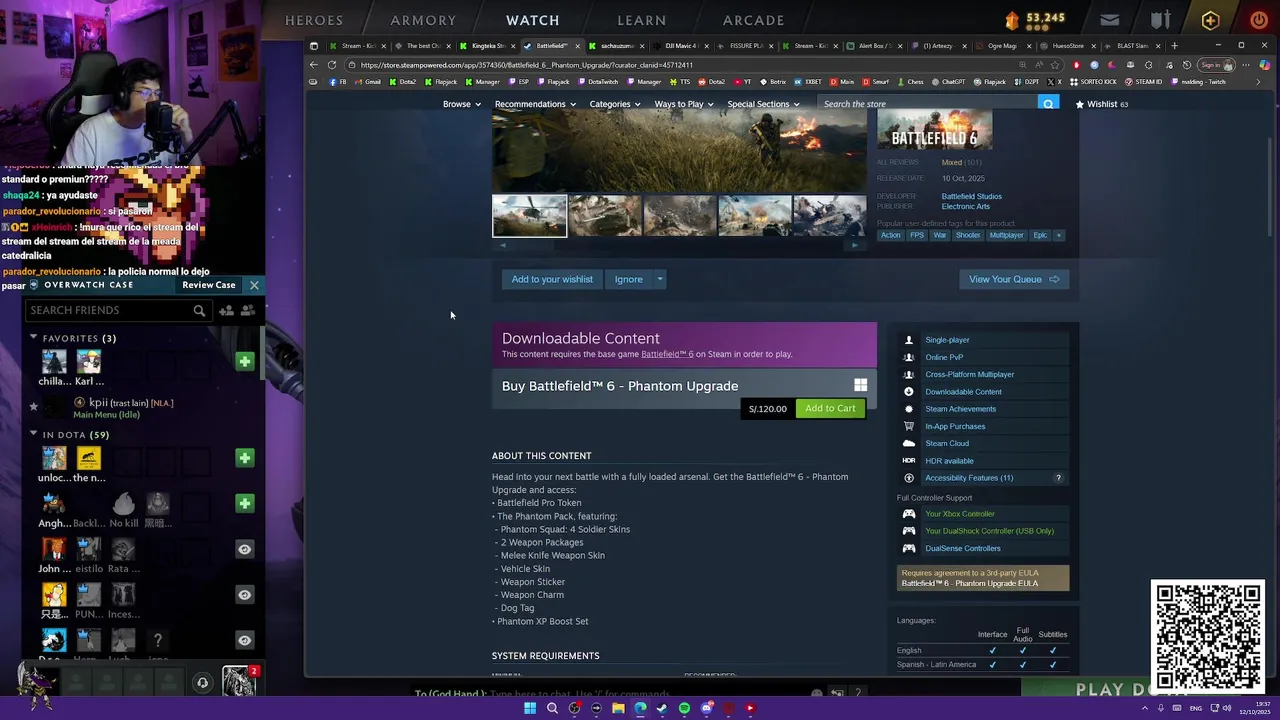
Task: Open Steam from taskbar
Action: 662,708
